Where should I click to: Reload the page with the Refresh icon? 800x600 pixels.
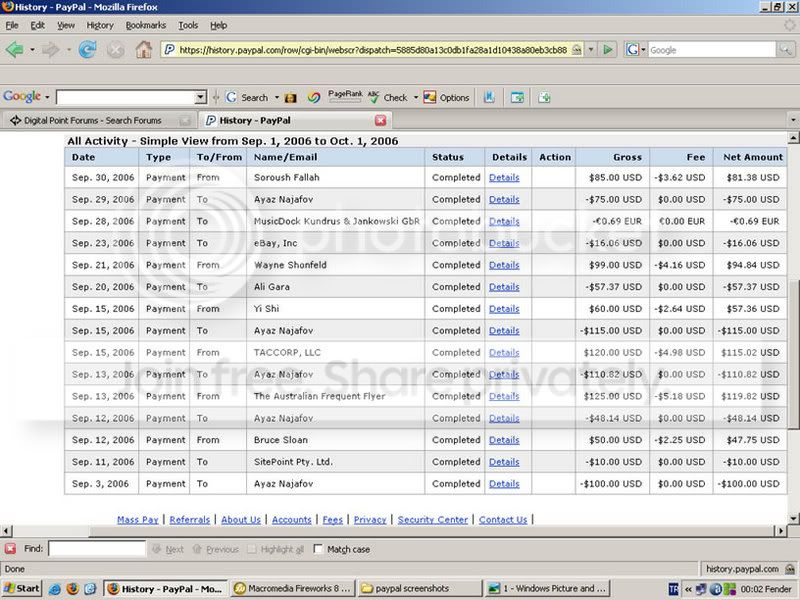tap(88, 49)
